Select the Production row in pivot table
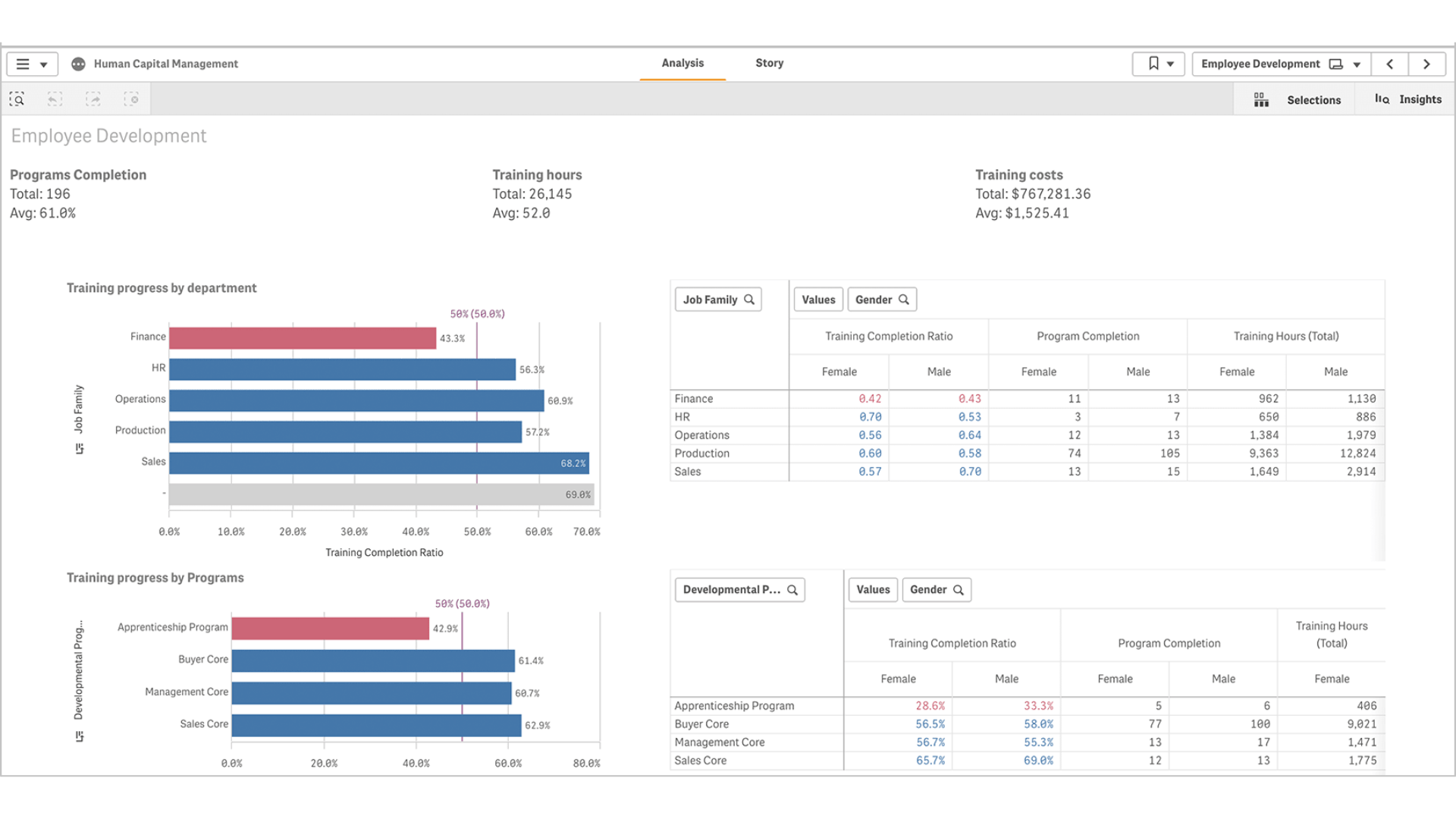 (x=702, y=453)
